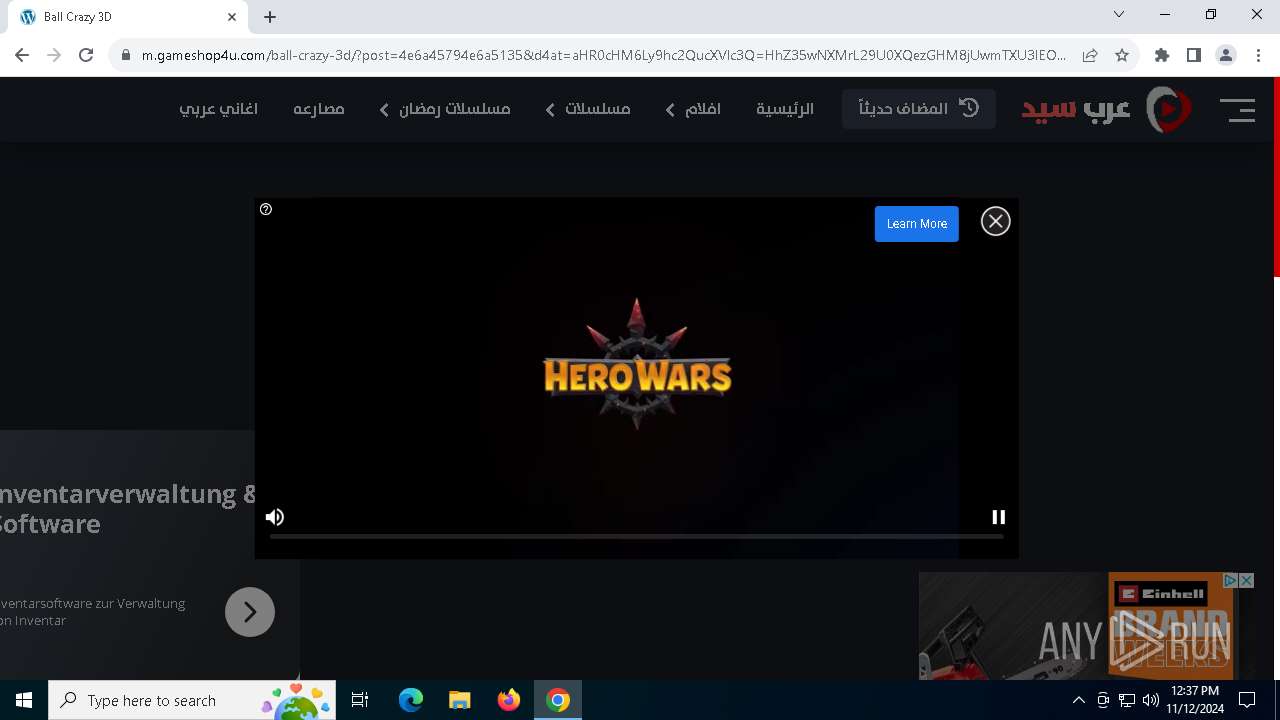Open the ad info question mark icon
This screenshot has height=720, width=1280.
pyautogui.click(x=266, y=209)
